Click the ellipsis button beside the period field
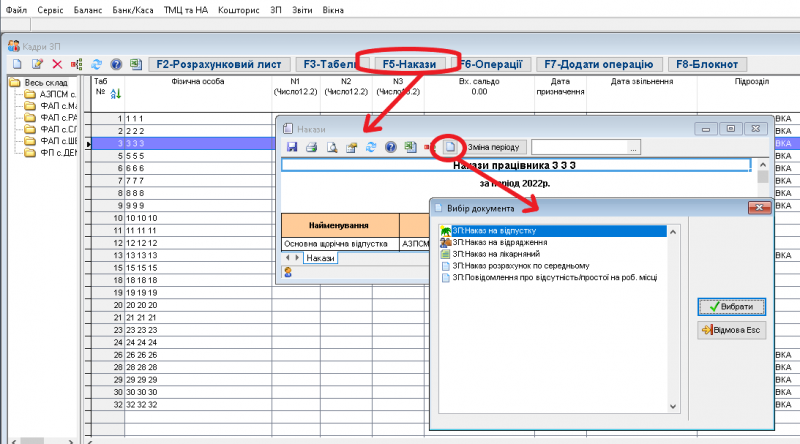 pos(633,148)
